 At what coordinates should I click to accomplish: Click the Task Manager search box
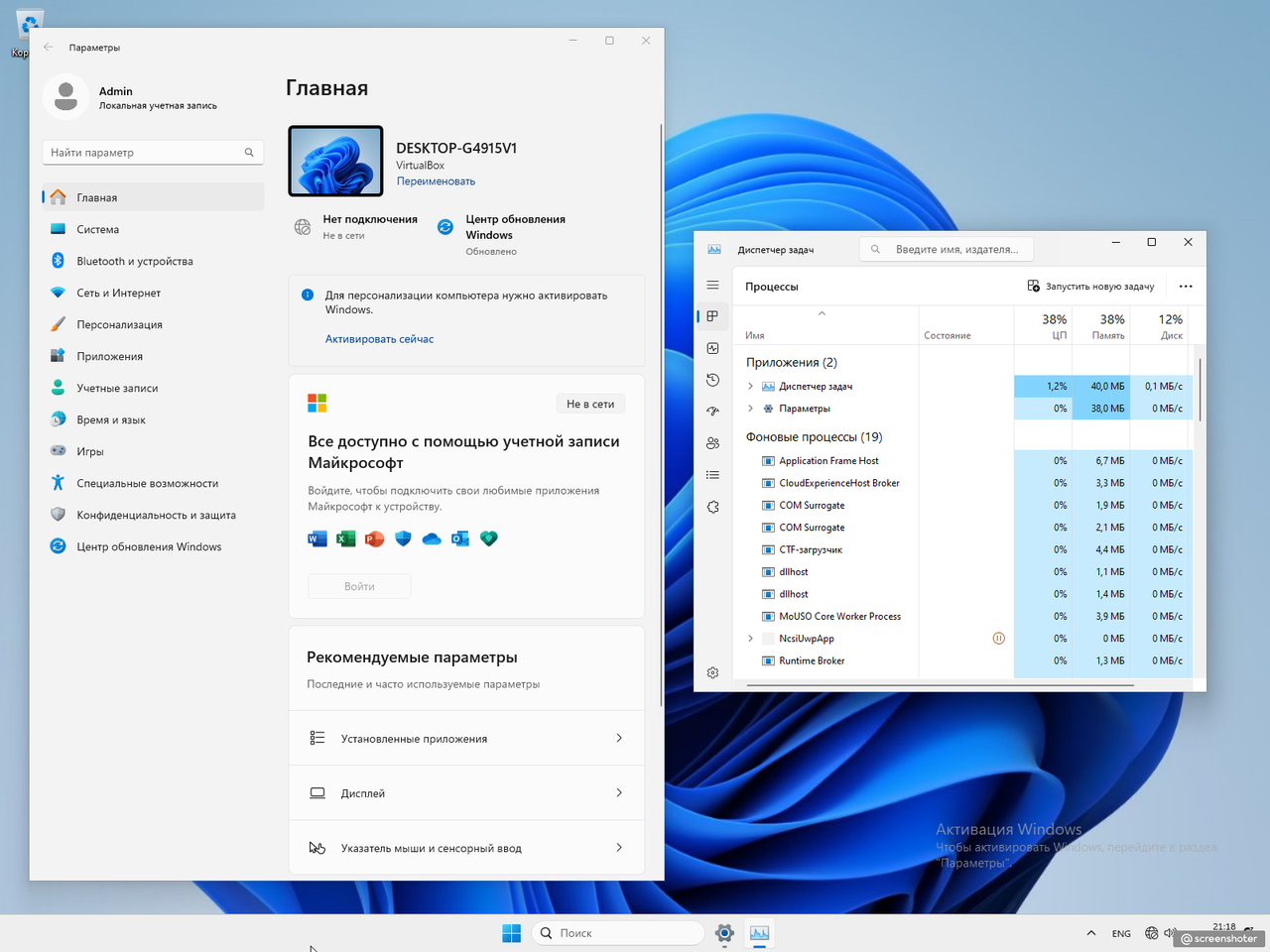pyautogui.click(x=947, y=249)
